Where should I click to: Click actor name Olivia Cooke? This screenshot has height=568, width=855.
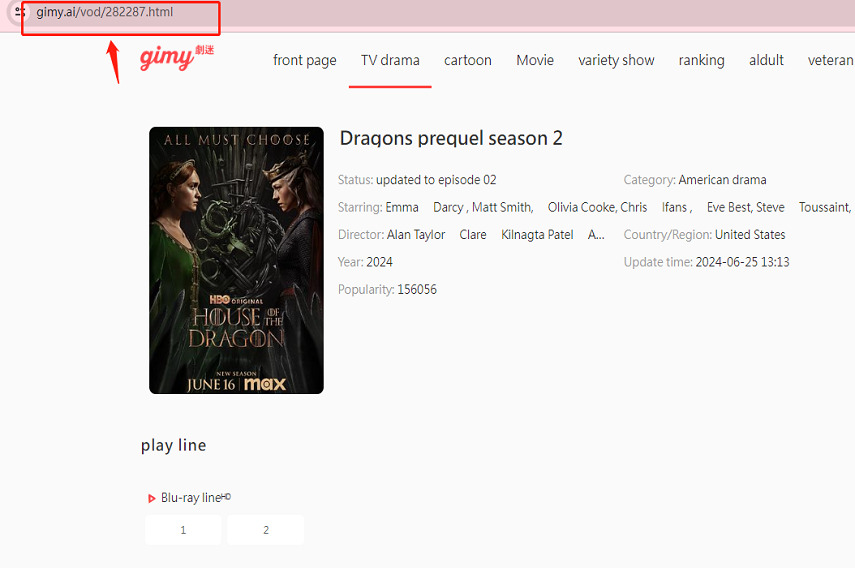click(x=582, y=207)
